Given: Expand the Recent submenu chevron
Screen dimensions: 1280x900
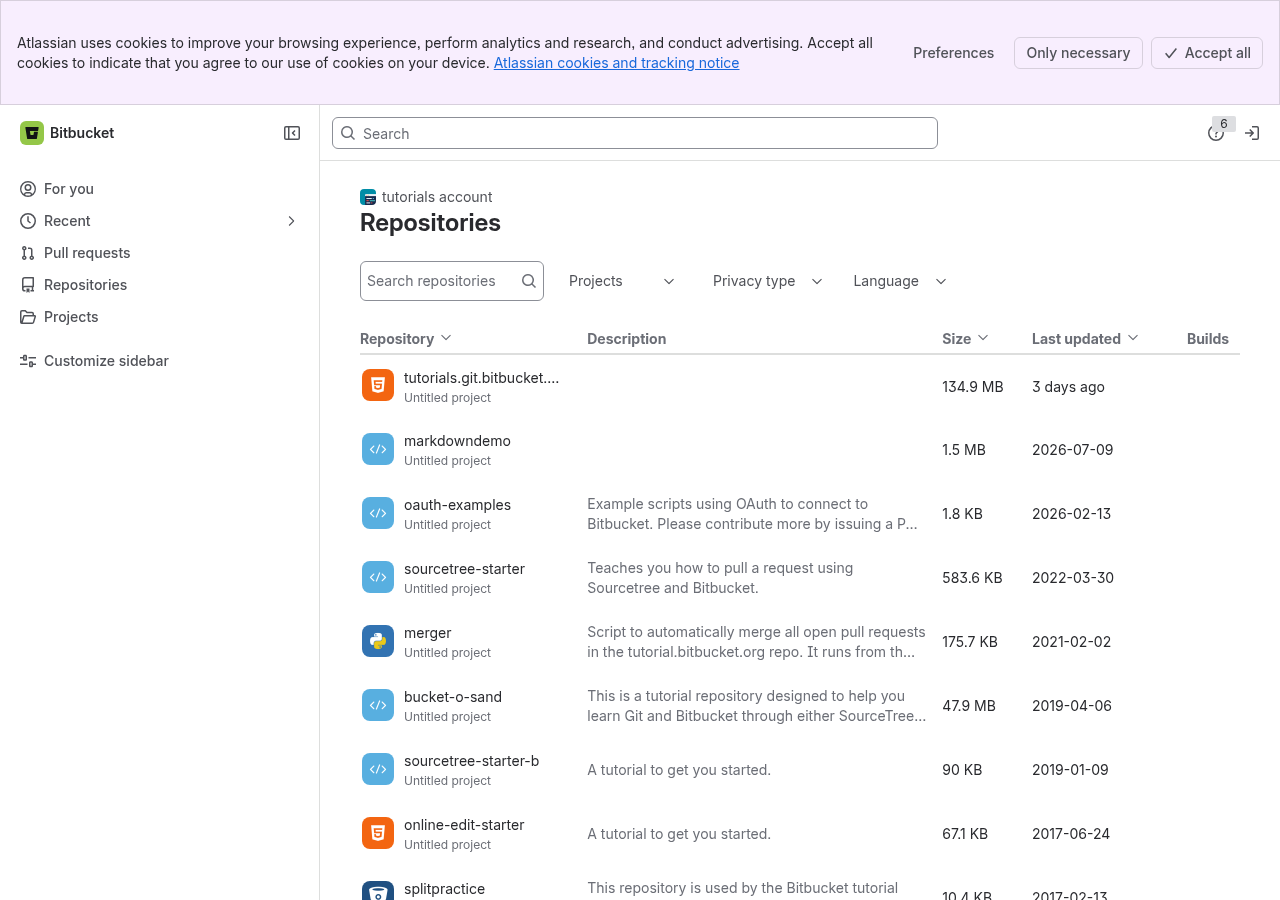Looking at the screenshot, I should pyautogui.click(x=292, y=221).
